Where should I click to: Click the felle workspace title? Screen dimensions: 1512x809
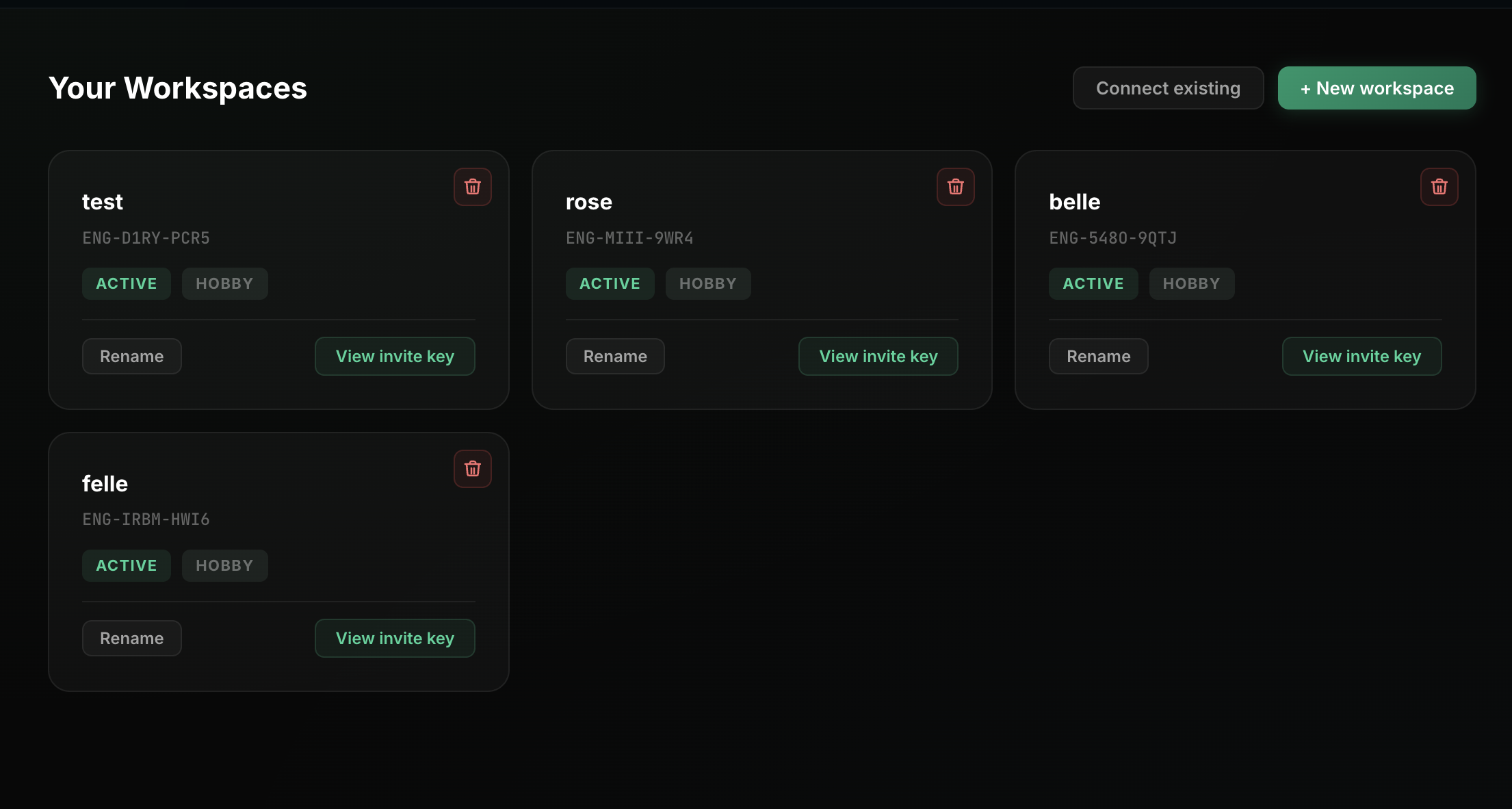[105, 484]
